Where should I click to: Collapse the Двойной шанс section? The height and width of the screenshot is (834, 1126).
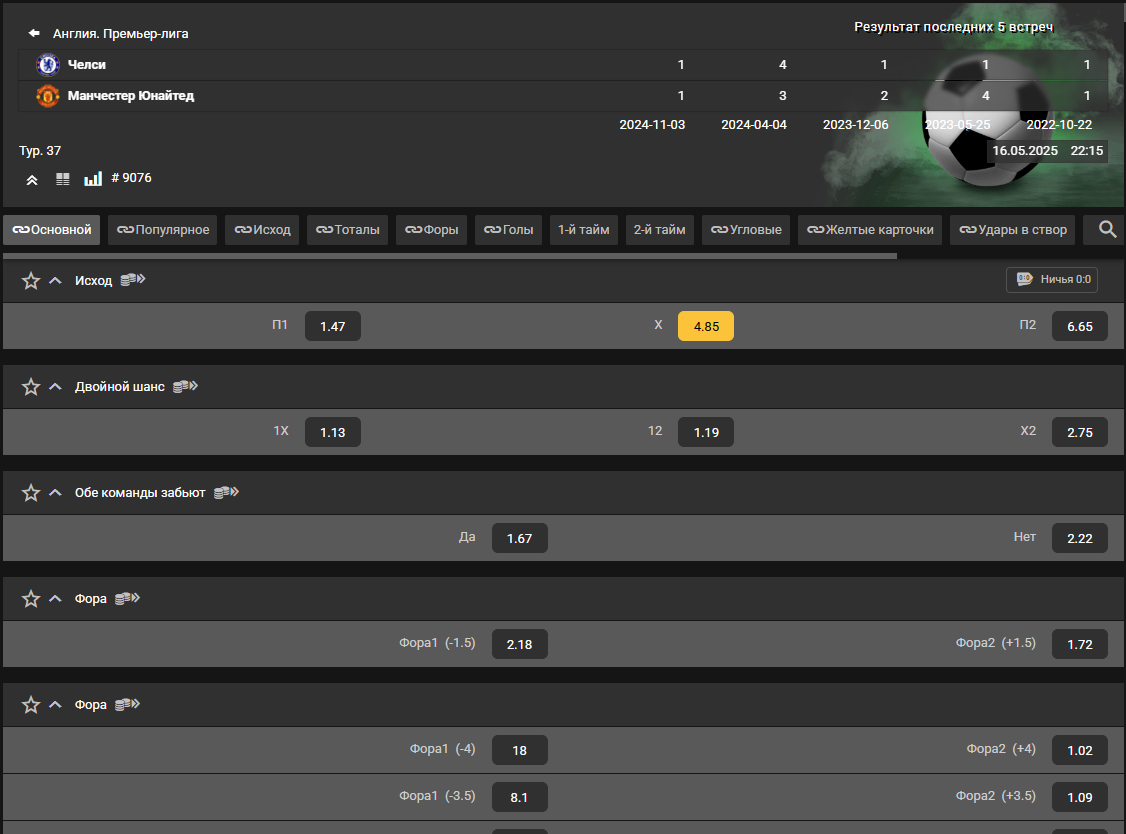(x=56, y=387)
